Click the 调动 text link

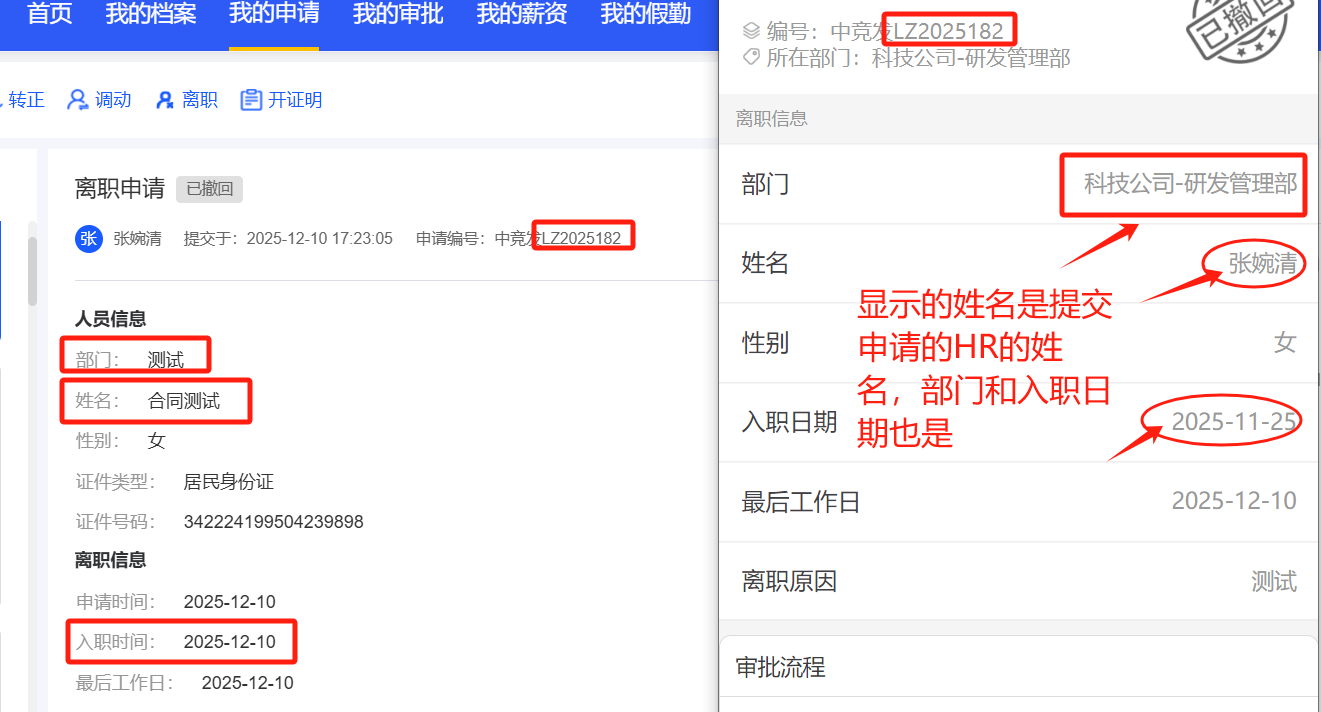[x=113, y=100]
